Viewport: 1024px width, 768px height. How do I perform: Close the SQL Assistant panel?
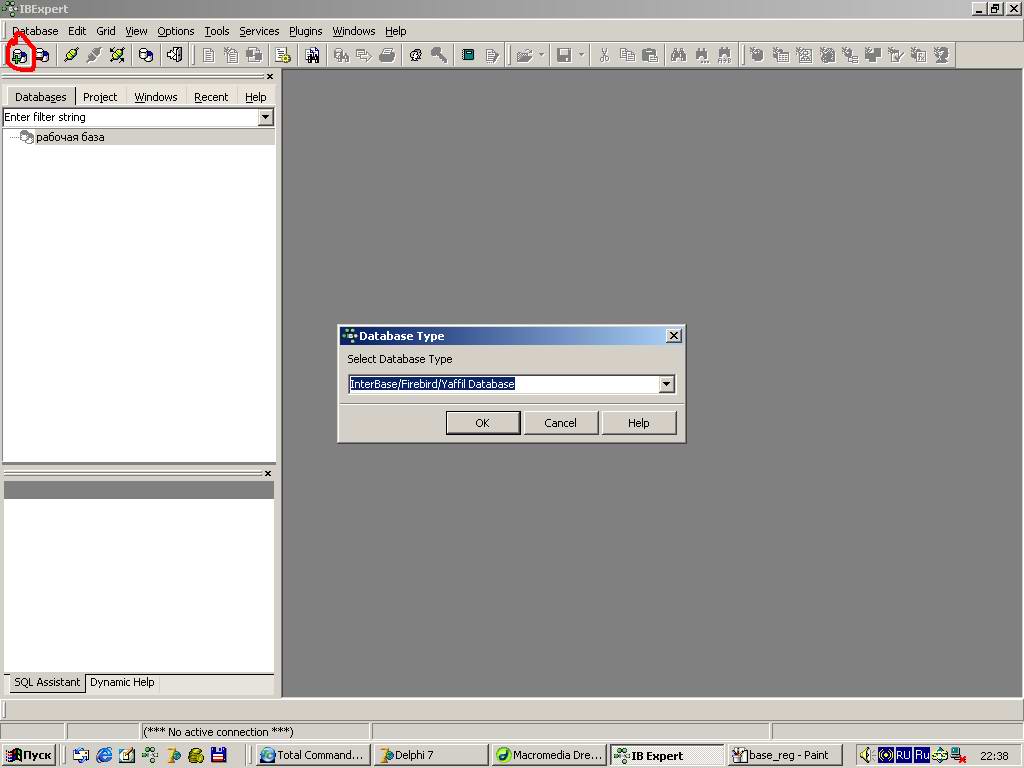point(268,473)
